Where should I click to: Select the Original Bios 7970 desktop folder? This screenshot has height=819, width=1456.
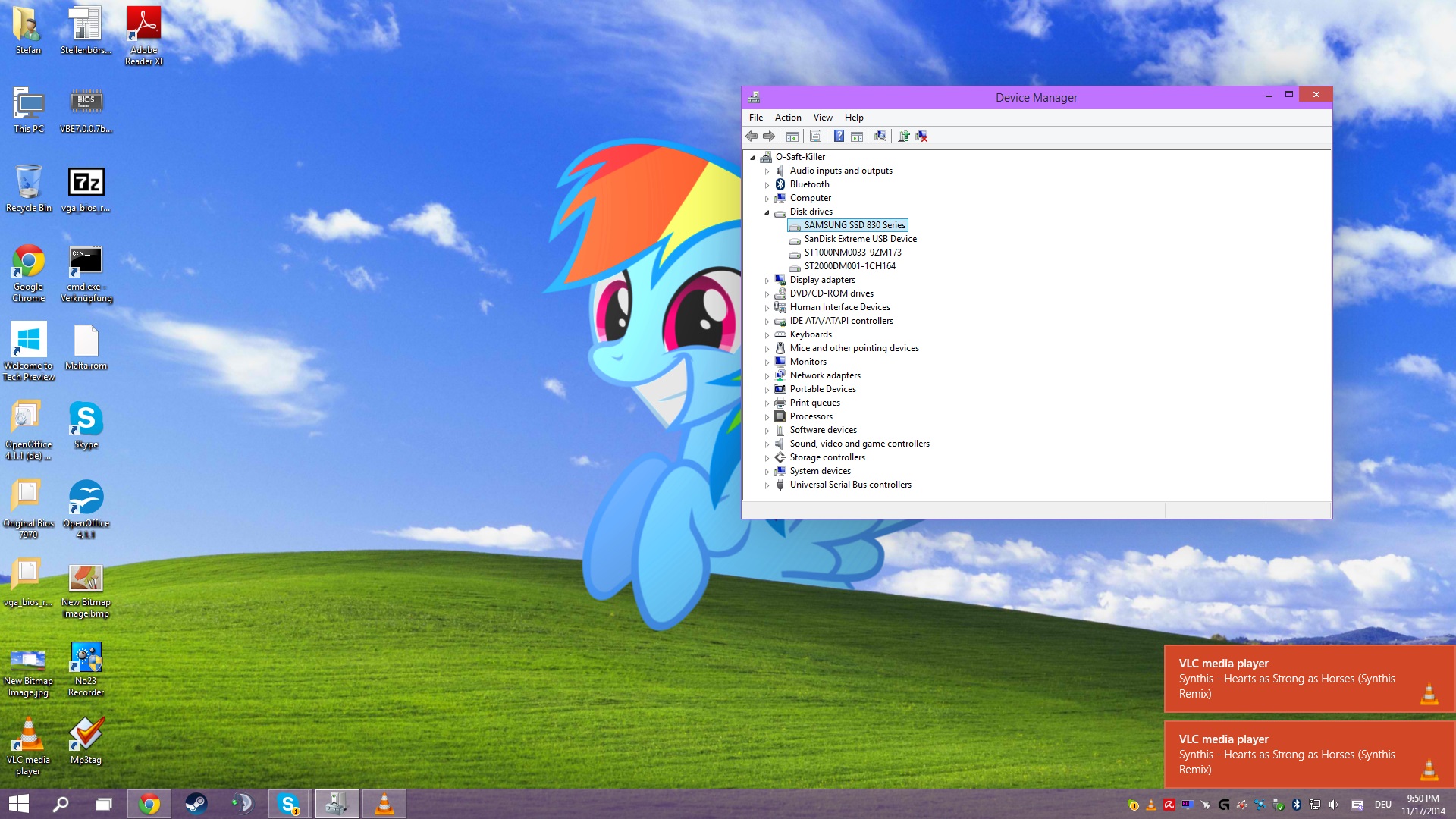coord(29,509)
